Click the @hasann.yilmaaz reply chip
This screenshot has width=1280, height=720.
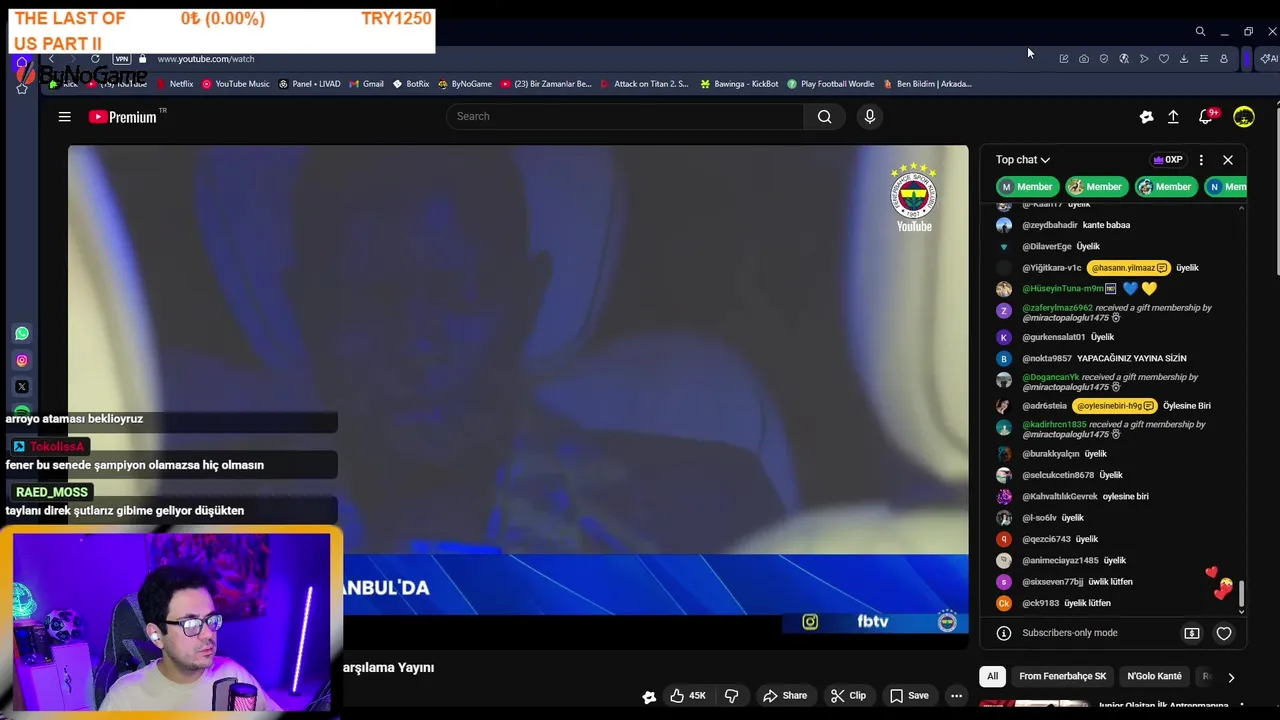point(1129,268)
